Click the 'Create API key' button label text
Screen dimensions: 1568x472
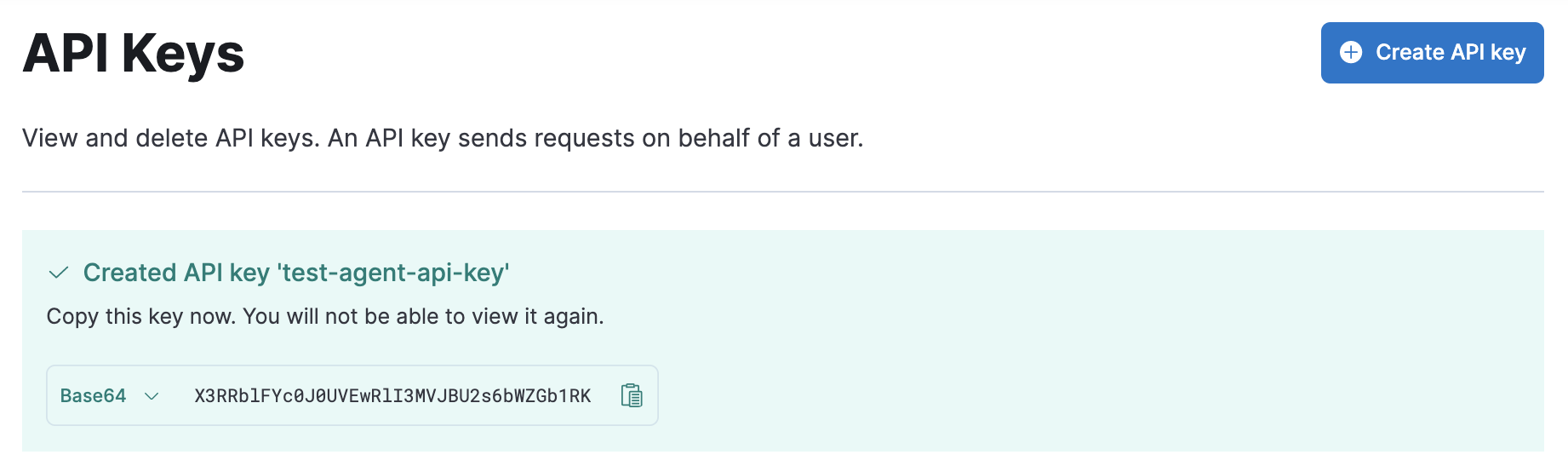[x=1451, y=53]
